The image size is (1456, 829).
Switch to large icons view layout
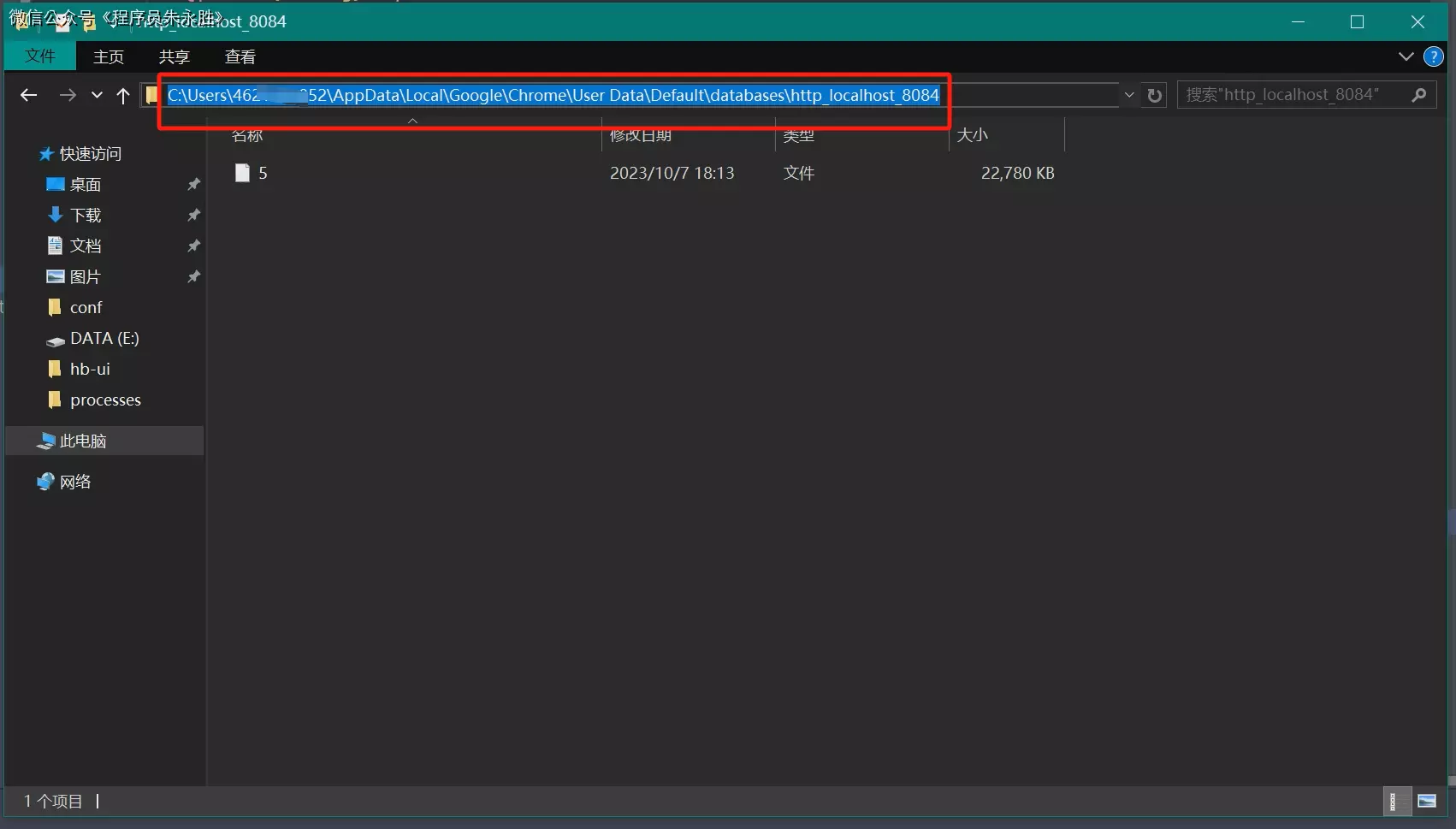click(x=1427, y=802)
